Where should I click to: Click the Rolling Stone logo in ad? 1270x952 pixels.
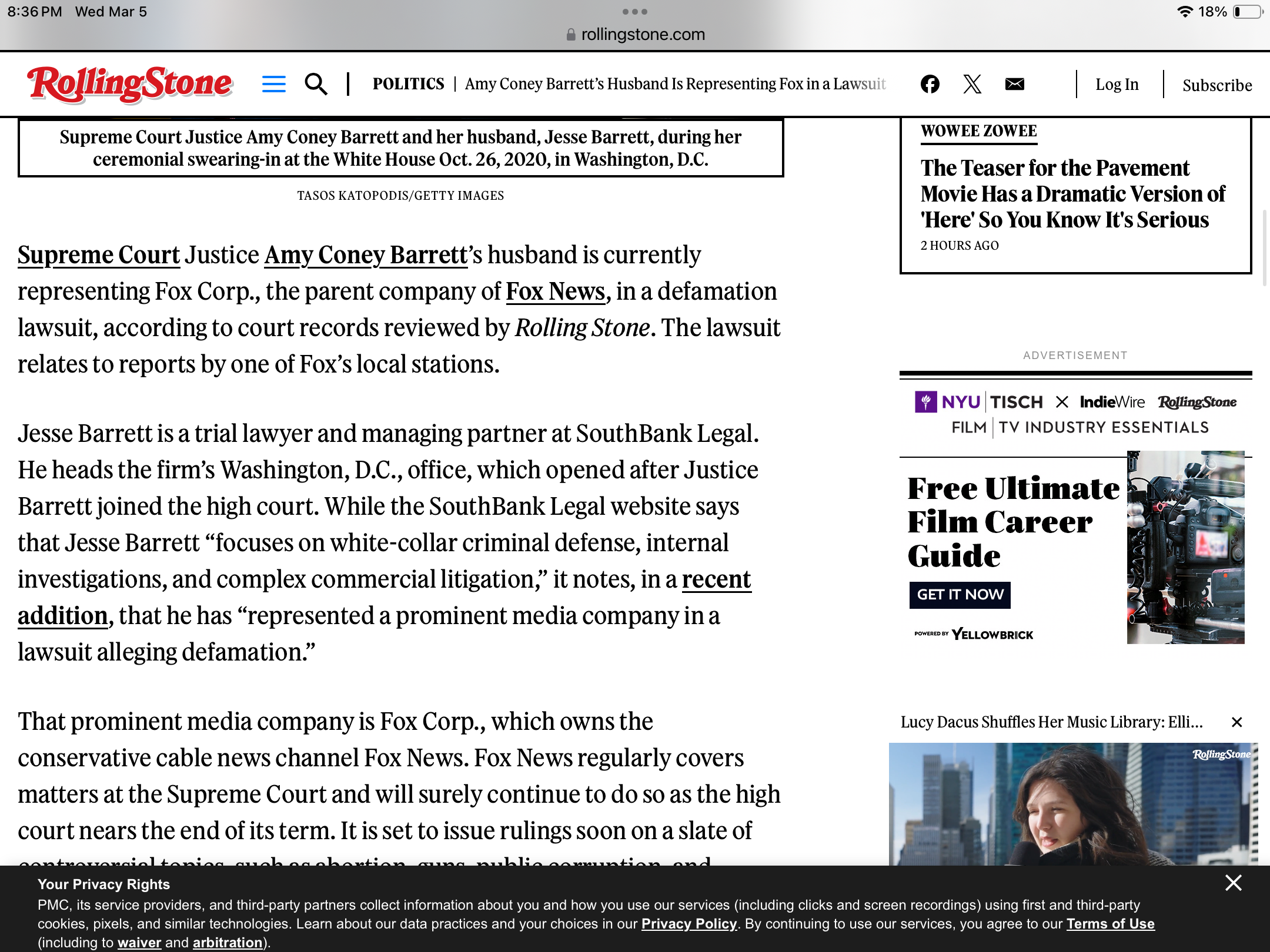(1198, 403)
